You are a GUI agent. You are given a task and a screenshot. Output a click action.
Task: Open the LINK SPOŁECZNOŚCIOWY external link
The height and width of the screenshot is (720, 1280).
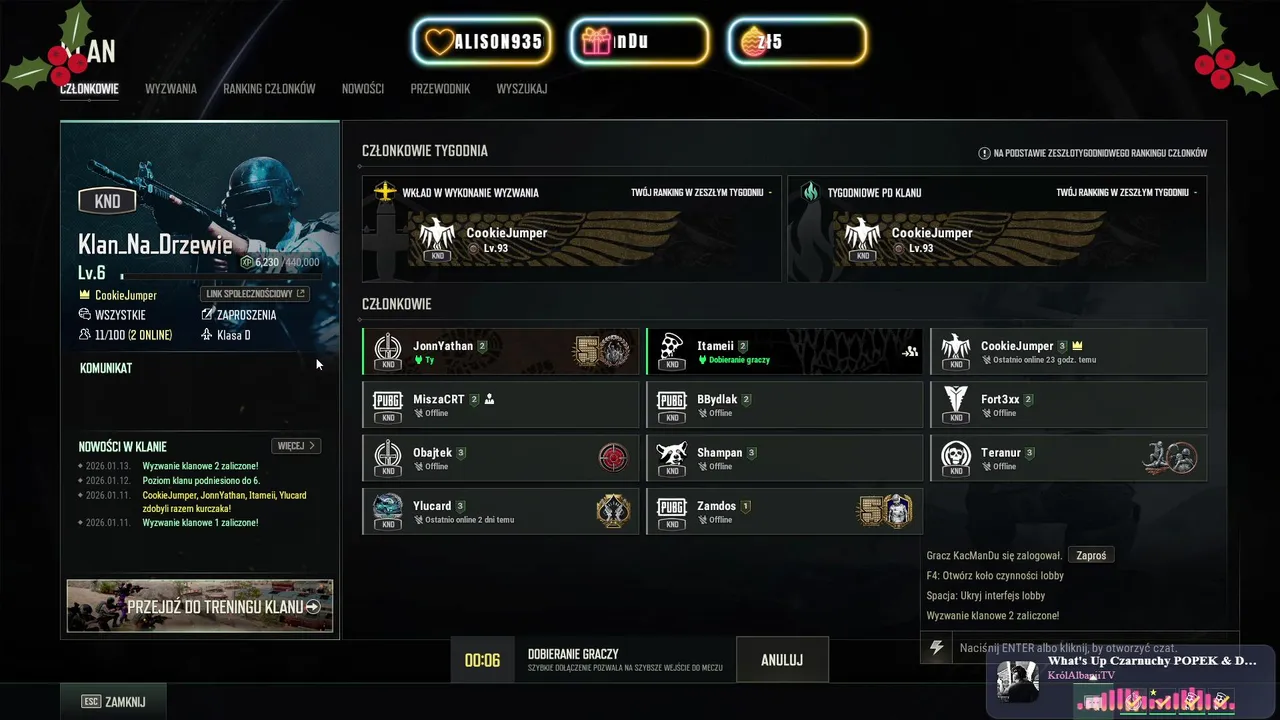click(255, 294)
